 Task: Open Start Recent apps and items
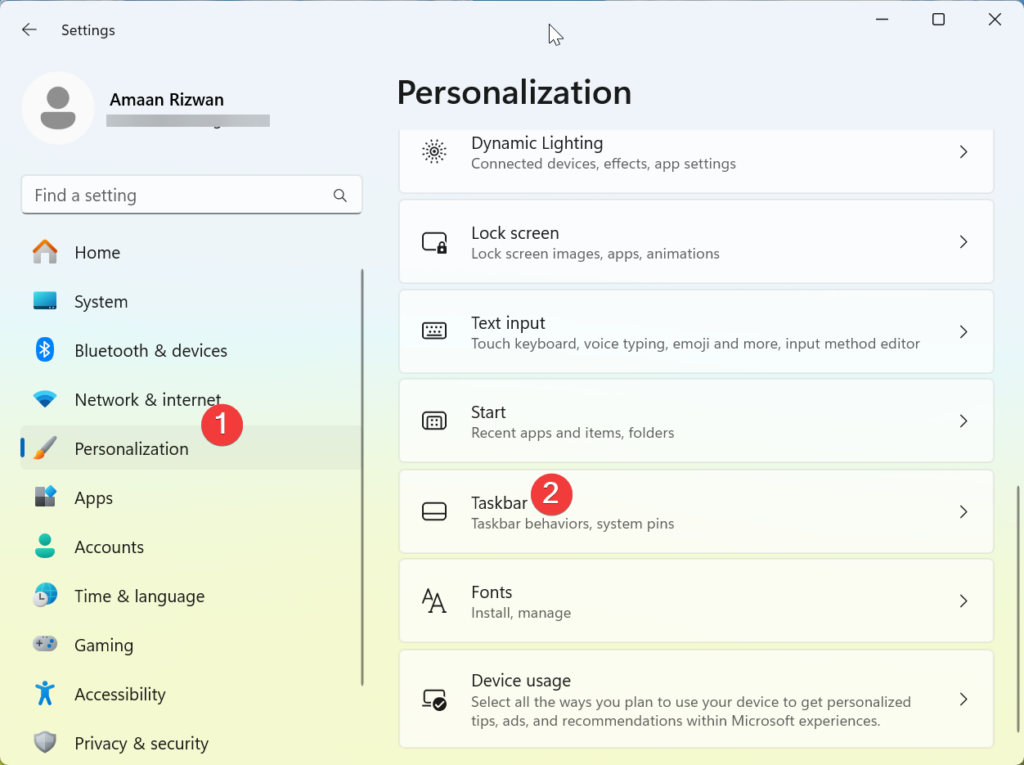pyautogui.click(x=696, y=421)
